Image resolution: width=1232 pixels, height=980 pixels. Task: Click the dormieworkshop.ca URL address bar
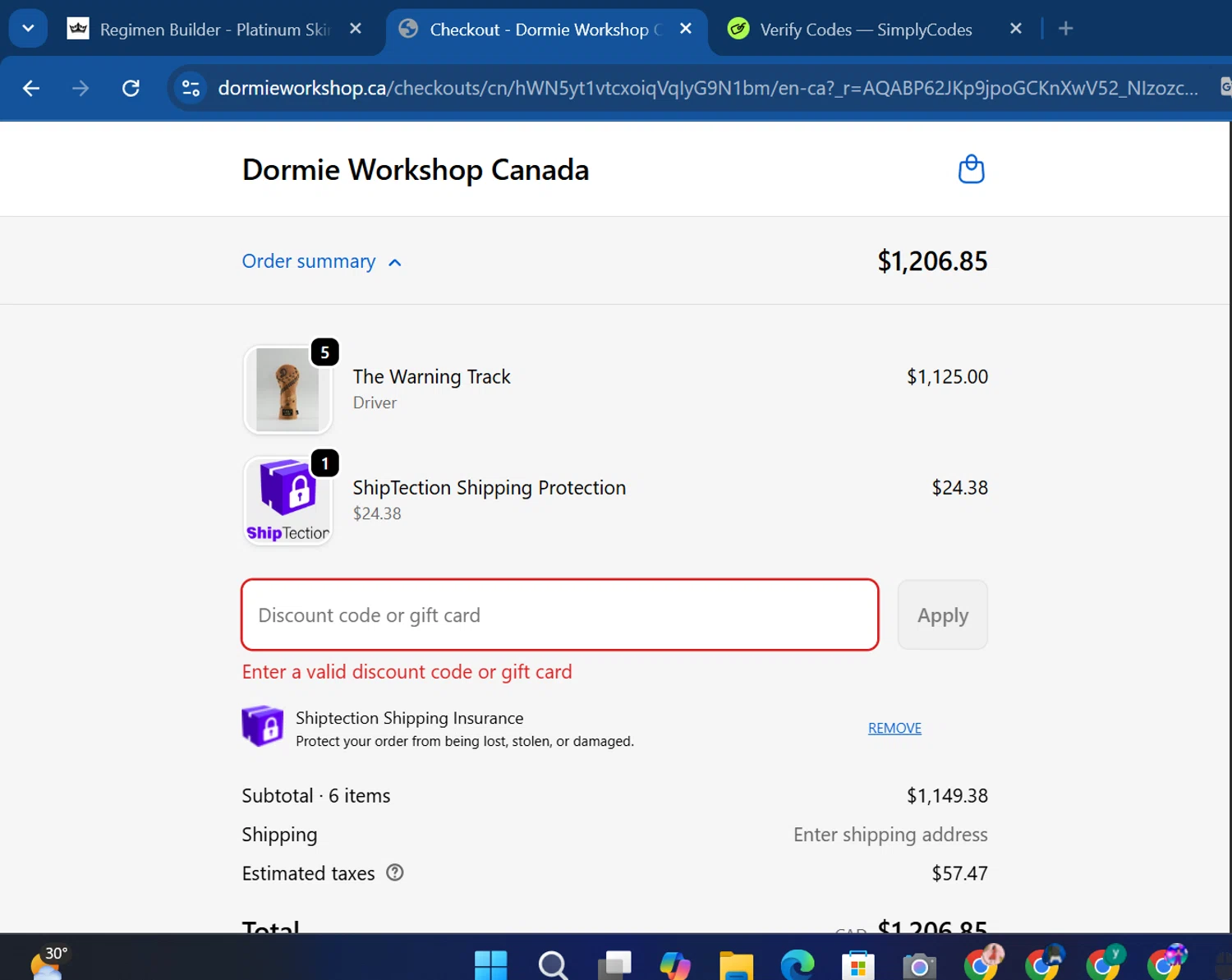point(706,88)
